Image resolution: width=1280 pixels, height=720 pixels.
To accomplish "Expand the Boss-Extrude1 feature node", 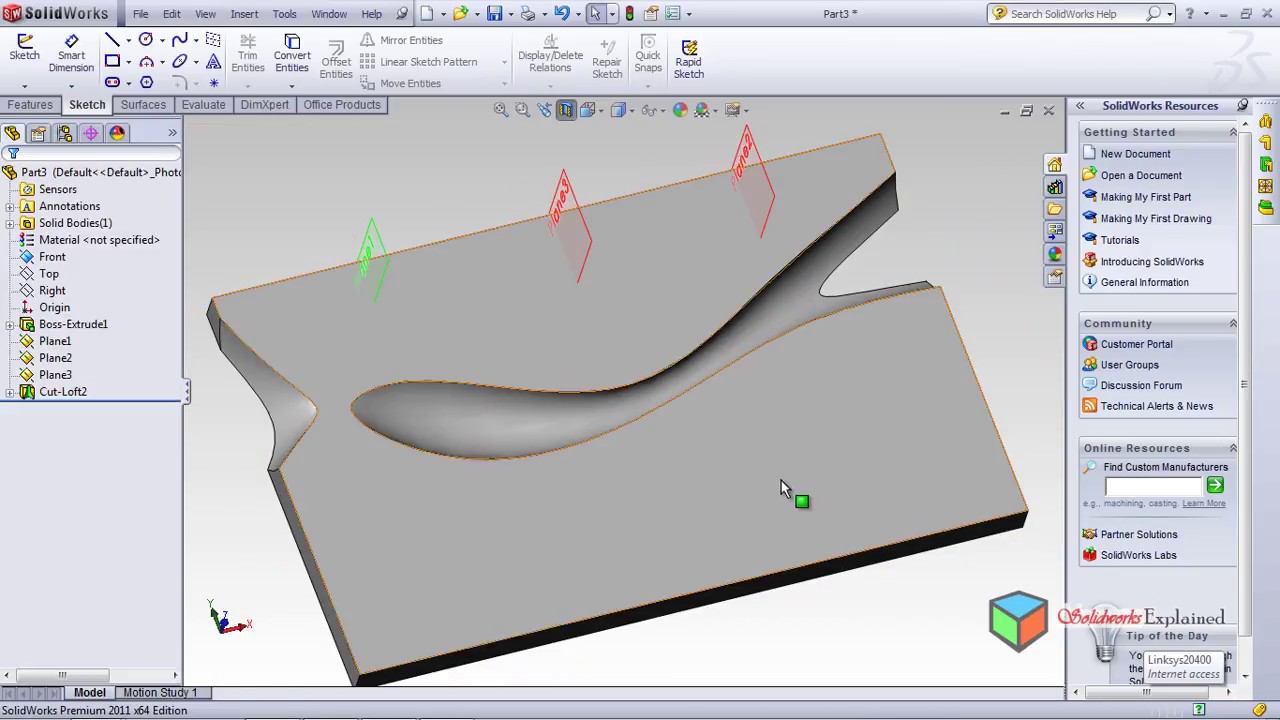I will (x=10, y=325).
